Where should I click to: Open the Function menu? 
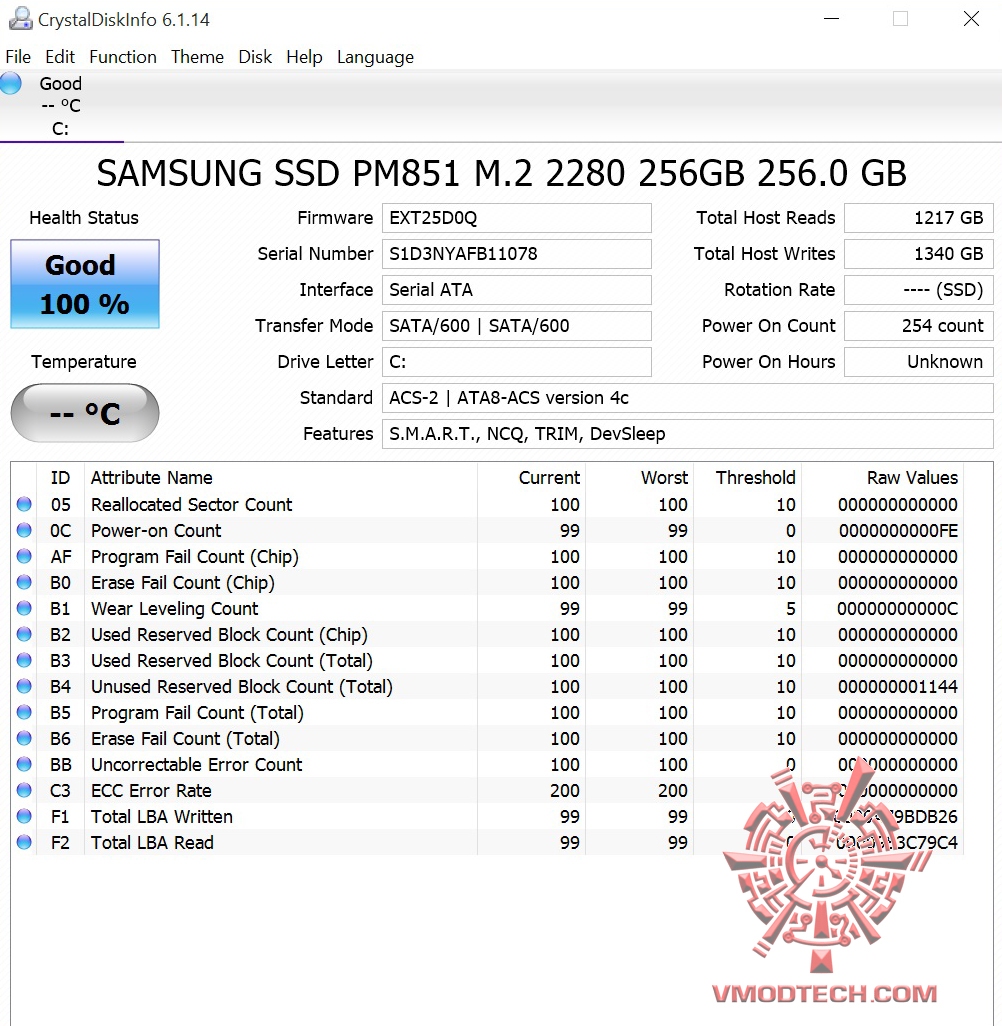(122, 57)
